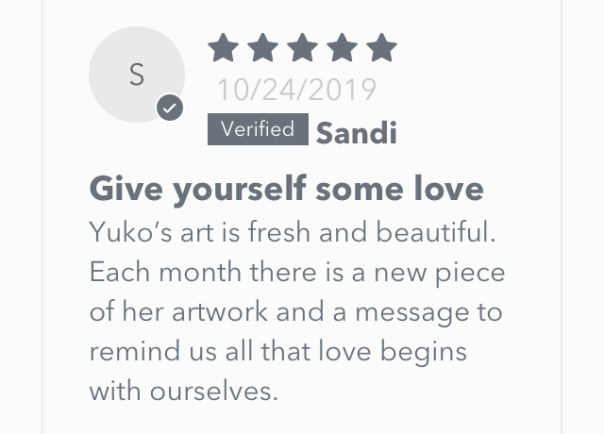The height and width of the screenshot is (434, 604).
Task: Click the review date 10/24/2019
Action: (x=297, y=91)
